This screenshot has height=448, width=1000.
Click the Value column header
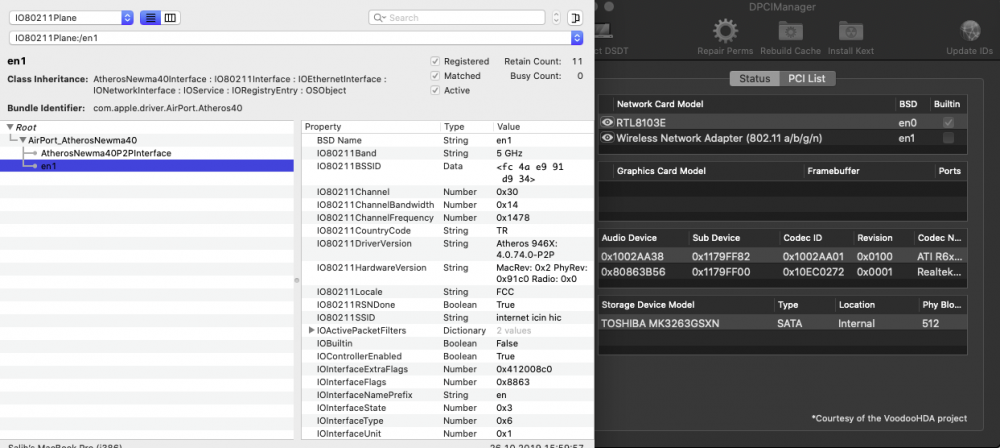click(x=543, y=127)
